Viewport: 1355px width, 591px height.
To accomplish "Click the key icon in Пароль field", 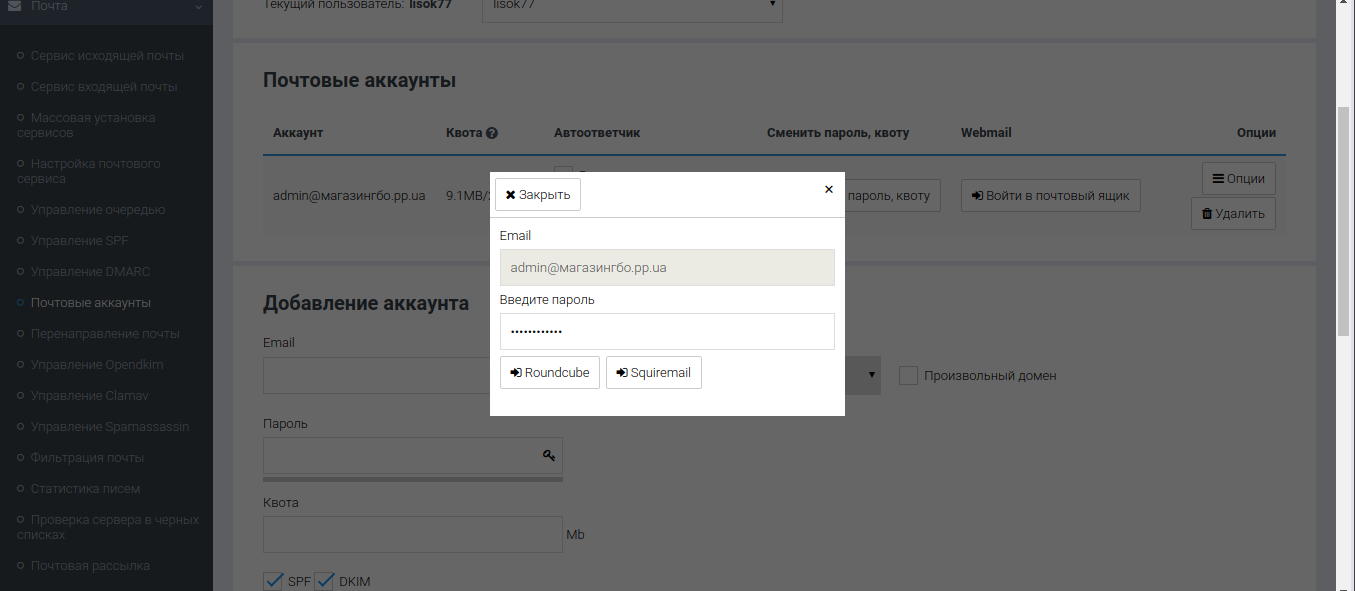I will coord(549,456).
